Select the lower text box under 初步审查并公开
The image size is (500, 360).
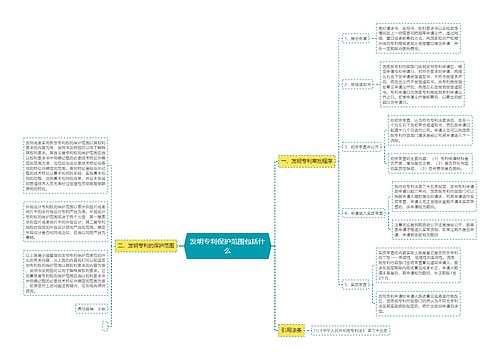point(430,163)
